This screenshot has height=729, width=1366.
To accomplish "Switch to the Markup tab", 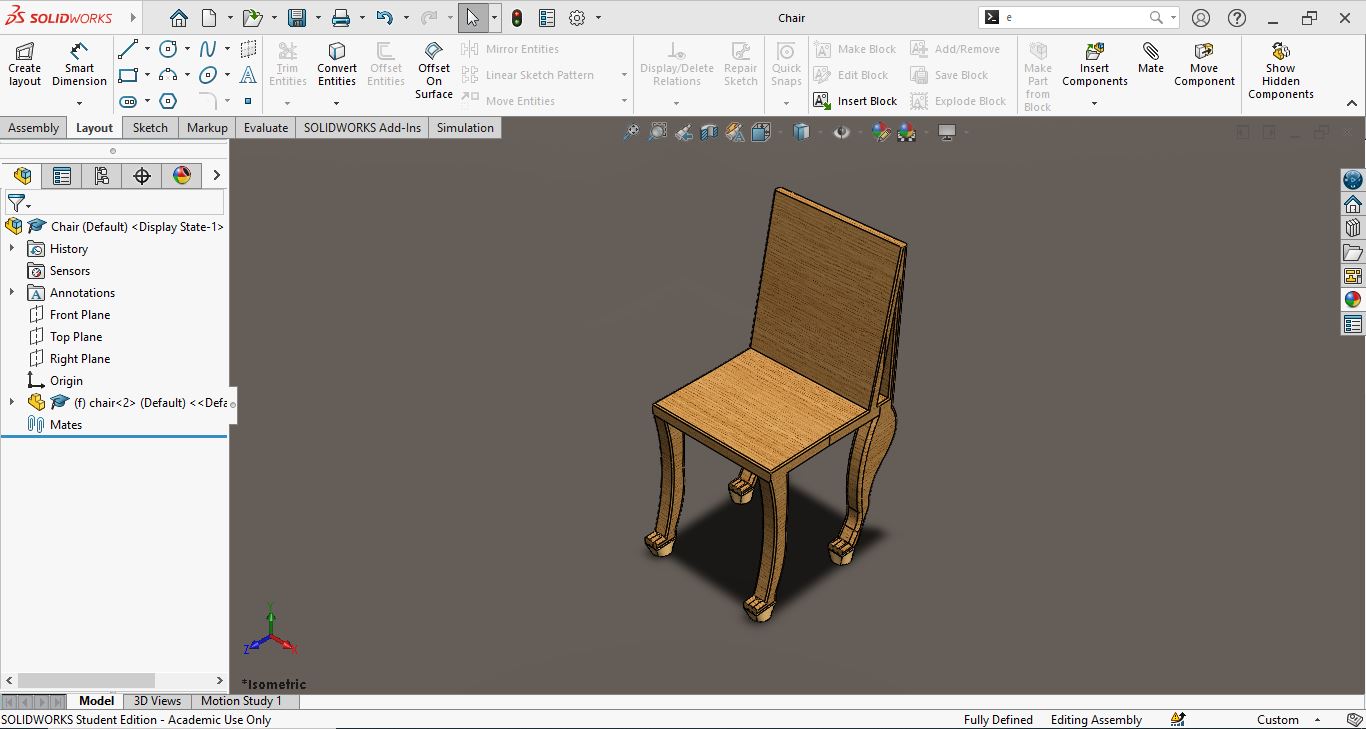I will point(207,128).
